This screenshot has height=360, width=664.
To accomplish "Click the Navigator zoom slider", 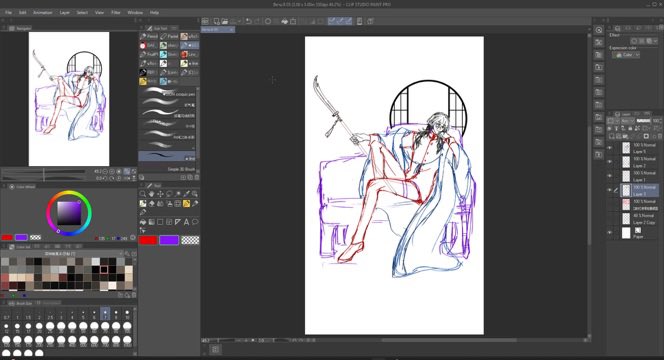I will pyautogui.click(x=44, y=172).
